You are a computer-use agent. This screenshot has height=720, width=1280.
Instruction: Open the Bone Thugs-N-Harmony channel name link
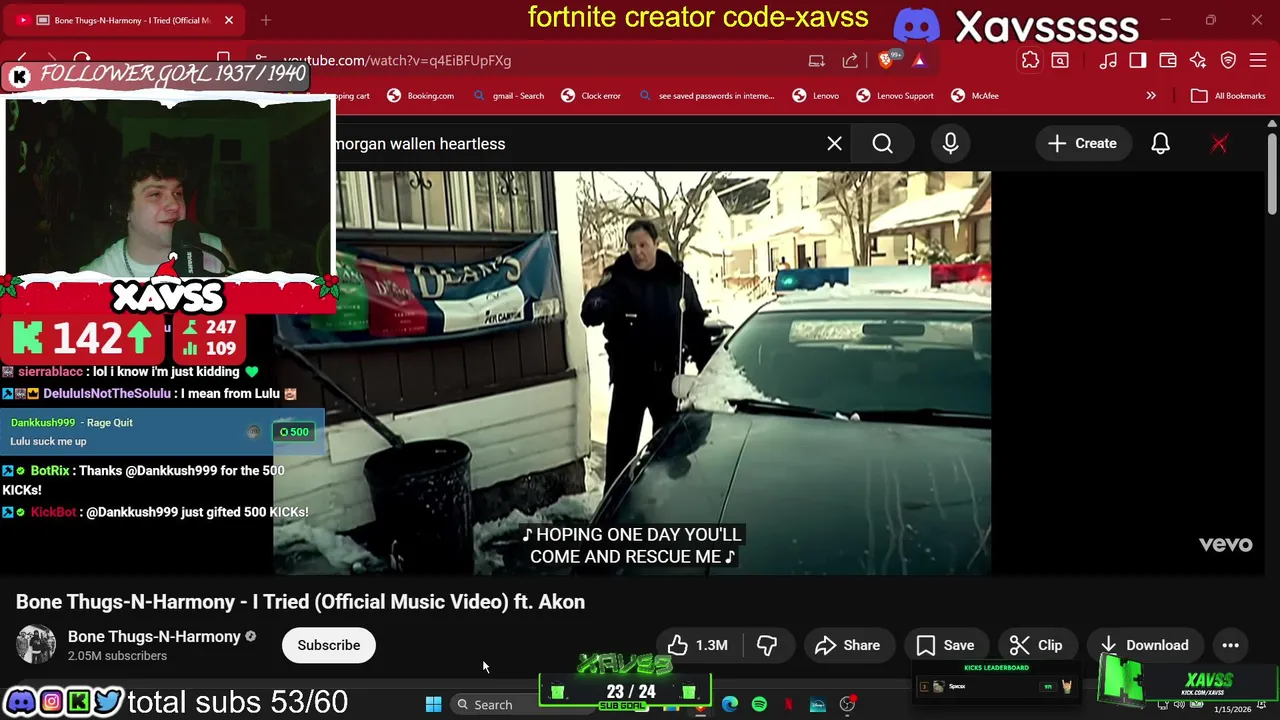point(154,636)
